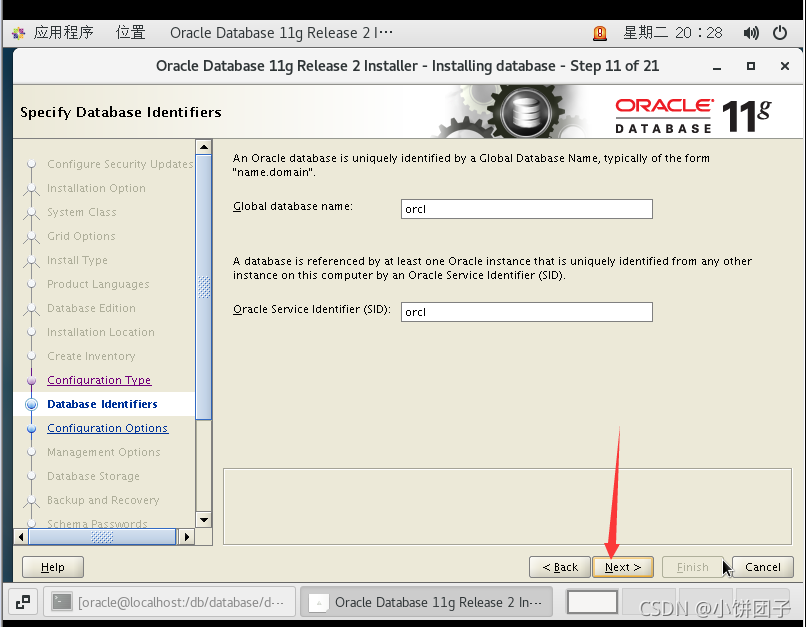Viewport: 806px width, 627px height.
Task: Maximize the installer window
Action: click(x=751, y=66)
